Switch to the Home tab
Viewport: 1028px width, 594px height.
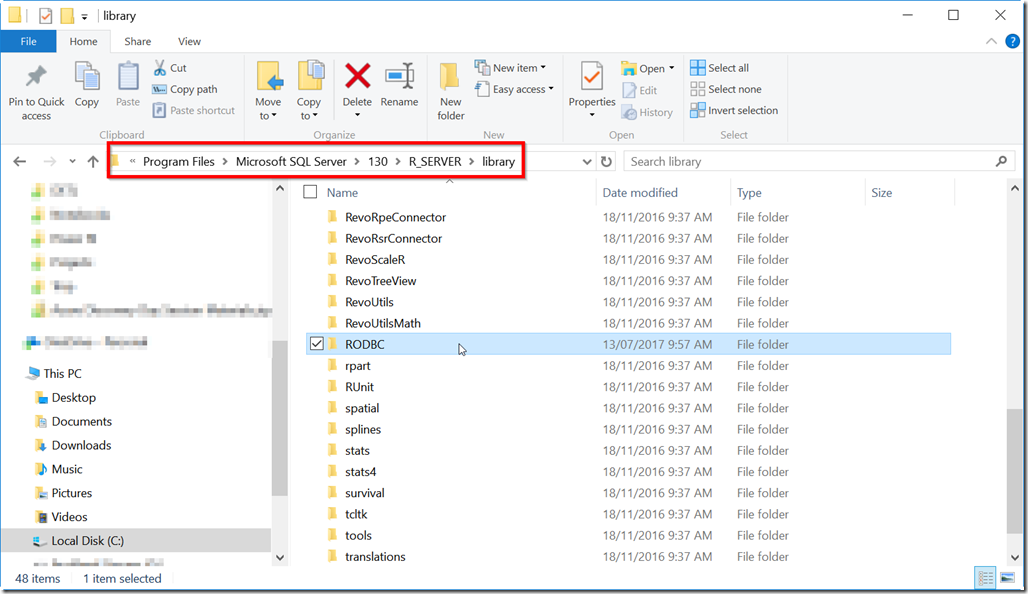(83, 41)
